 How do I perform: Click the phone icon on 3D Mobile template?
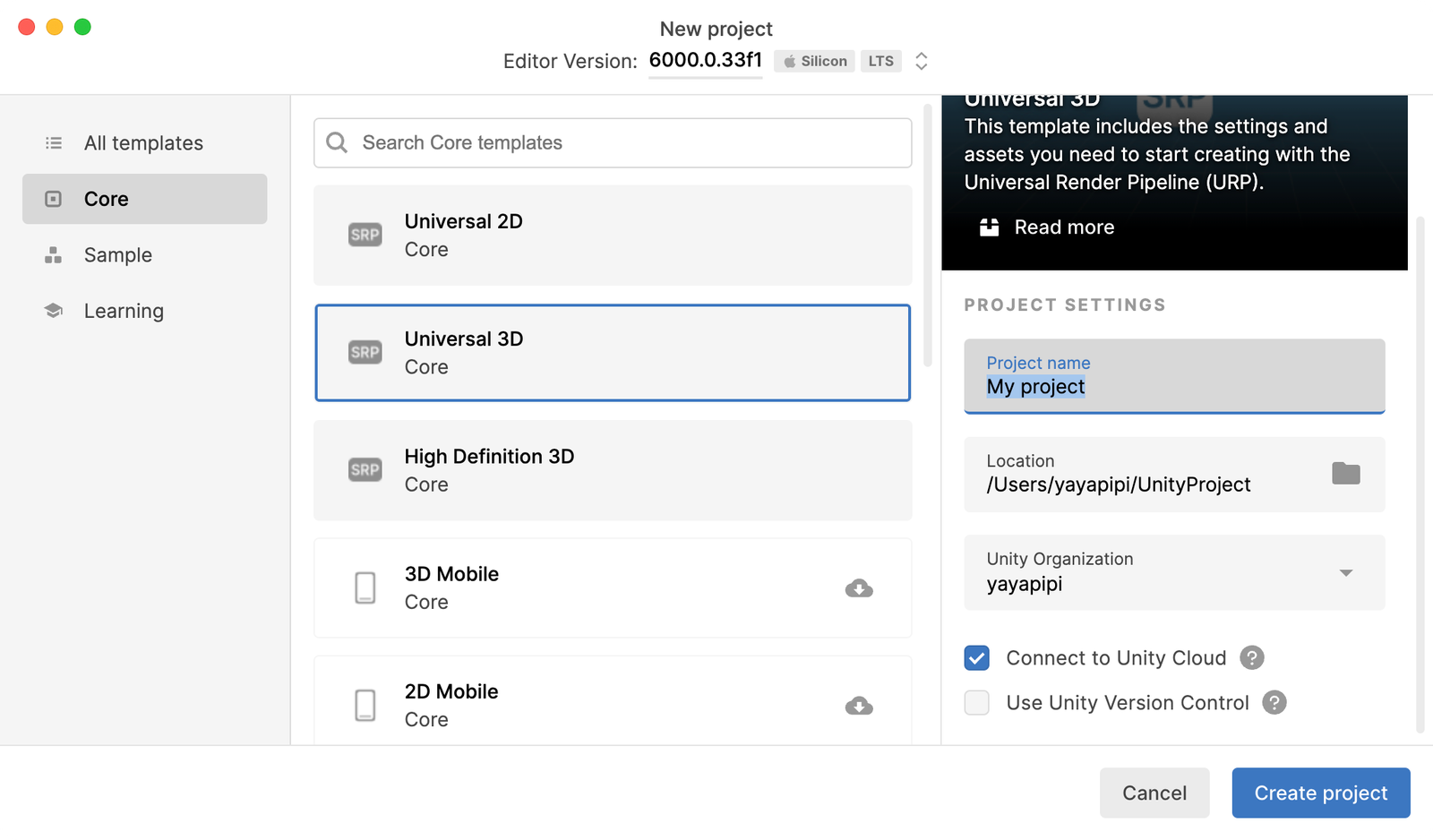click(365, 588)
